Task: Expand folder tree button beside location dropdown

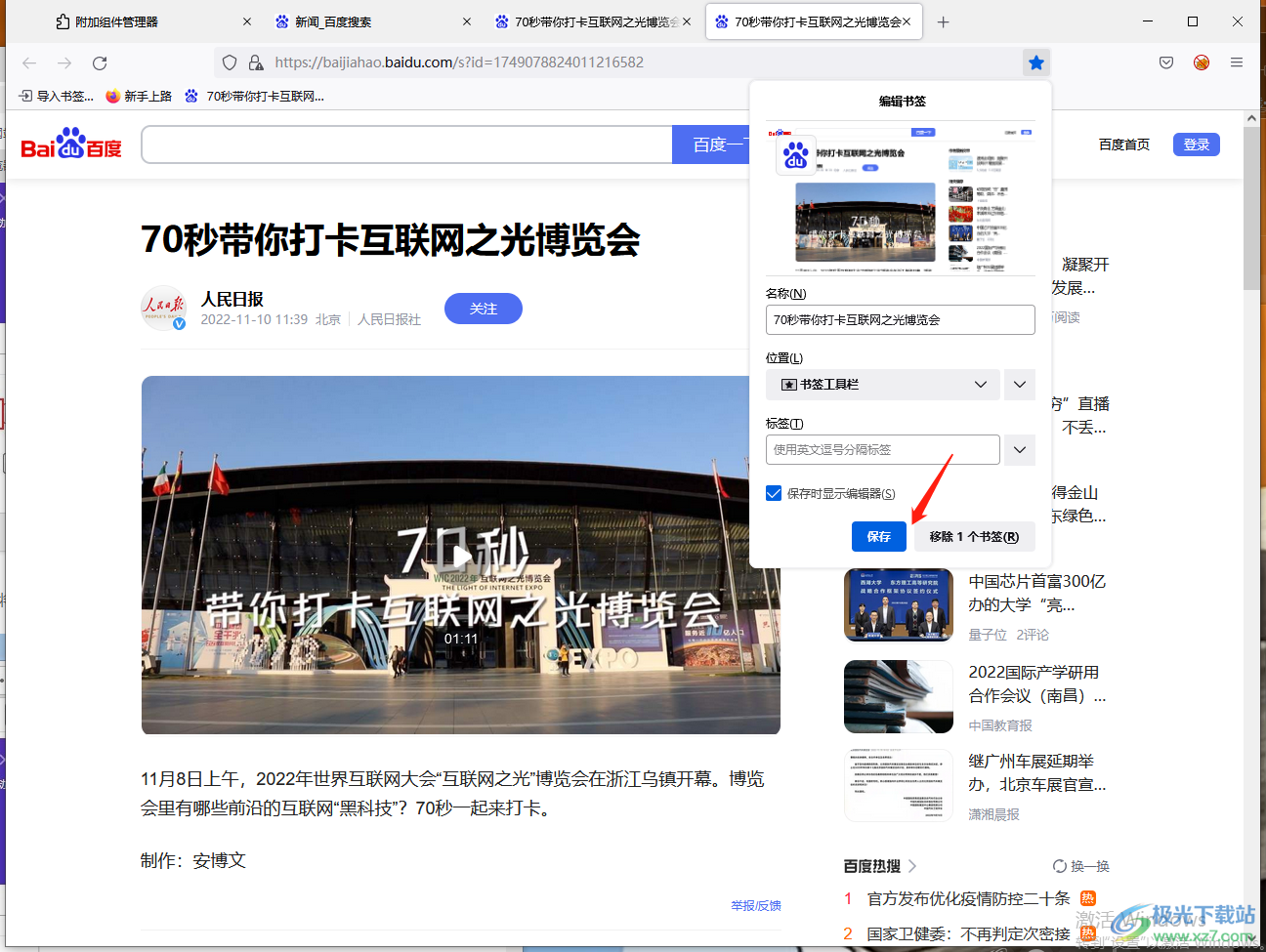Action: click(x=1020, y=385)
